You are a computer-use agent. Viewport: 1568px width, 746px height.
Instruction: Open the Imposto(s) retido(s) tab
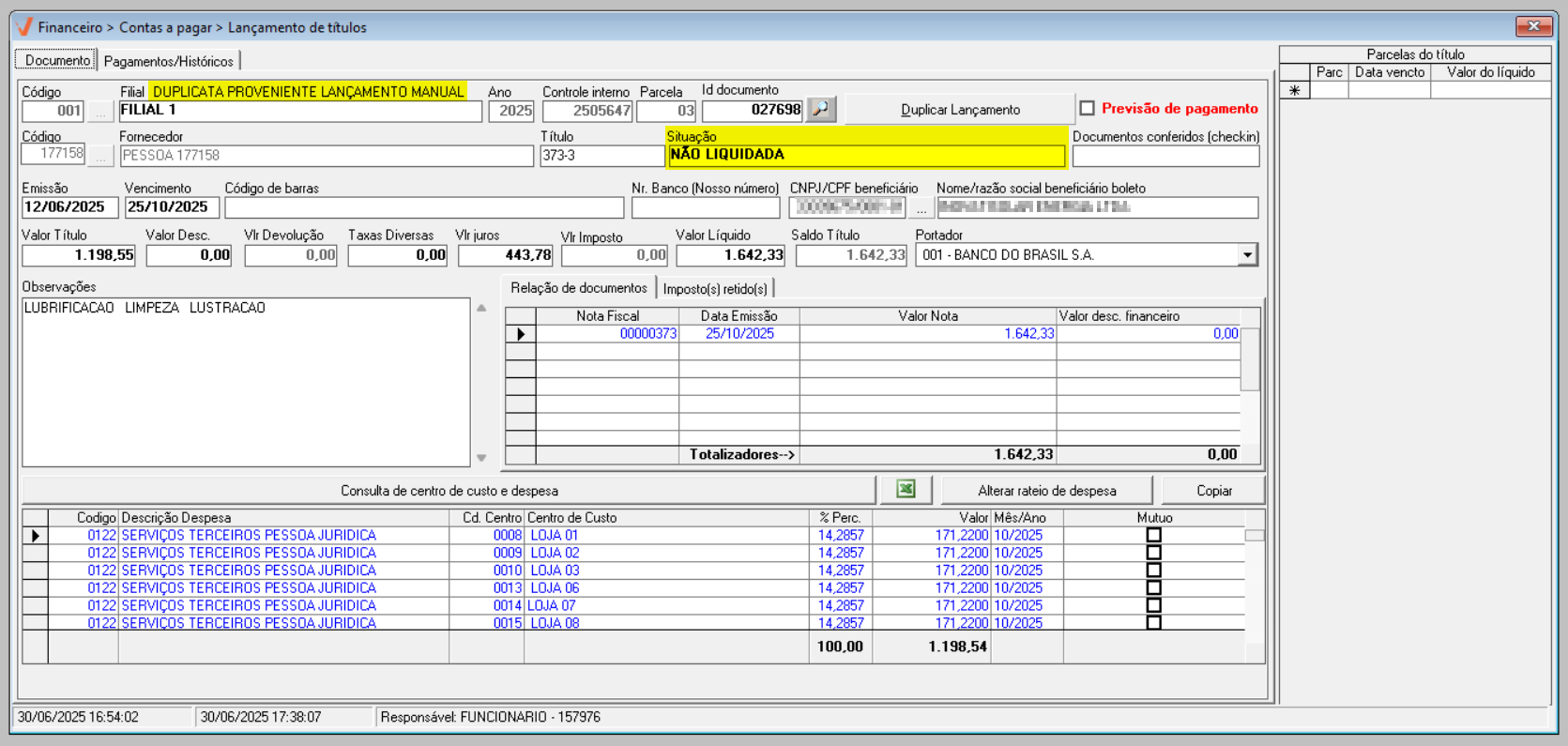pos(715,289)
